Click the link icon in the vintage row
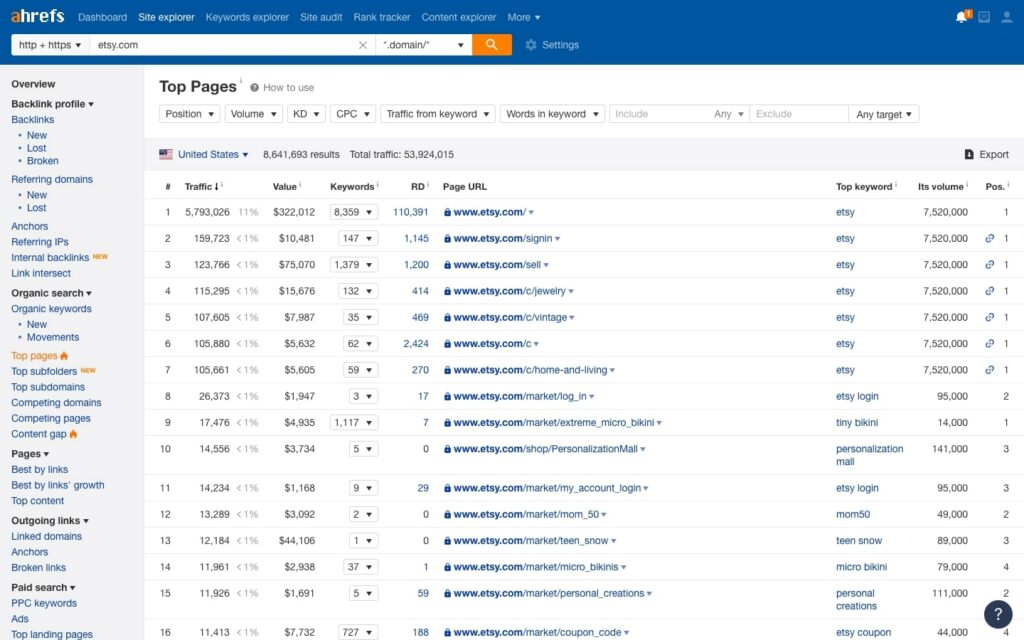This screenshot has width=1024, height=640. (x=989, y=317)
